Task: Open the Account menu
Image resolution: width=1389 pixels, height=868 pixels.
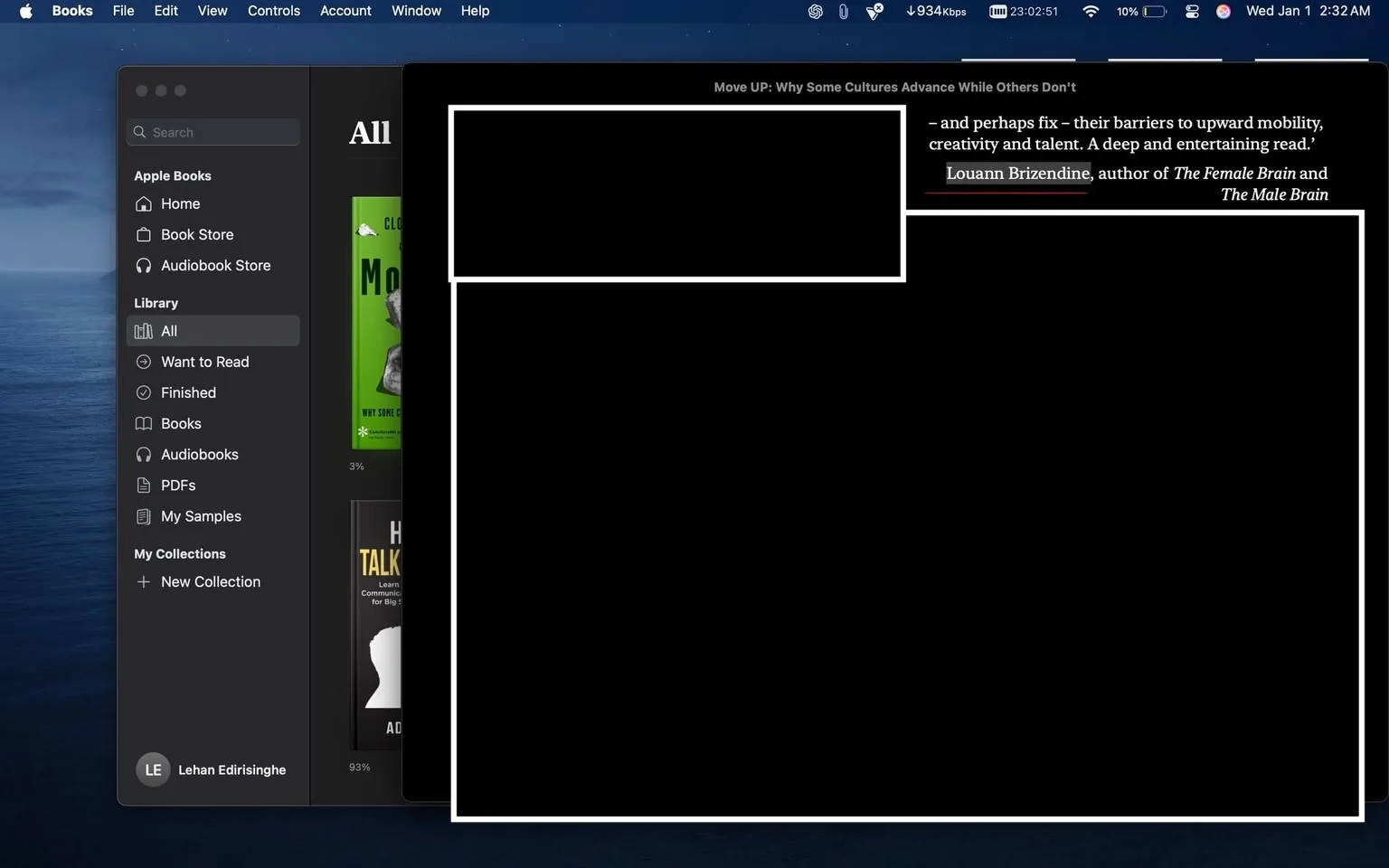Action: [x=345, y=11]
